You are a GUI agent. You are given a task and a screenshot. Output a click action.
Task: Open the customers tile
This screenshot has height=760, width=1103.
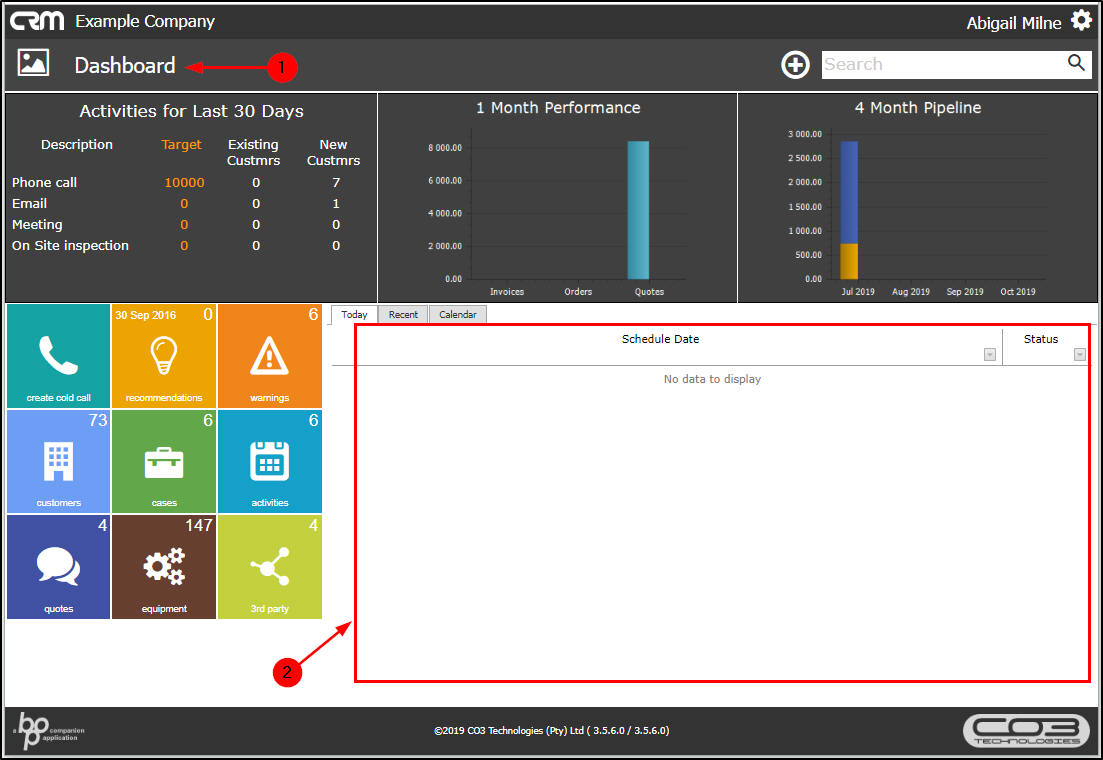[x=58, y=461]
